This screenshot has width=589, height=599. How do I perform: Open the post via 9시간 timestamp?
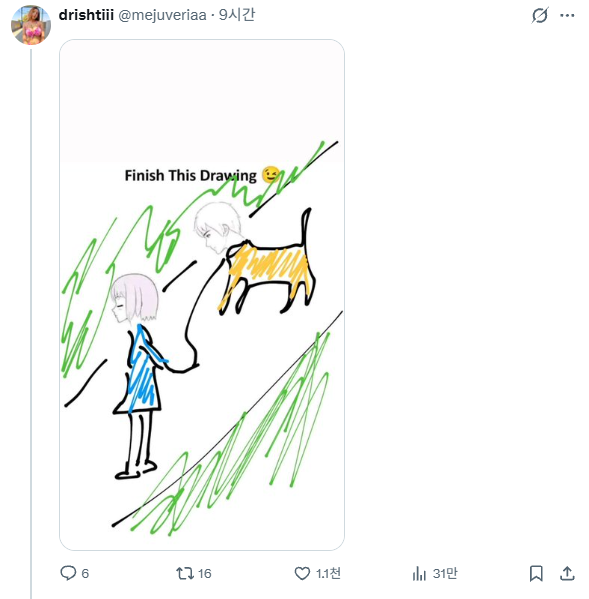[236, 15]
